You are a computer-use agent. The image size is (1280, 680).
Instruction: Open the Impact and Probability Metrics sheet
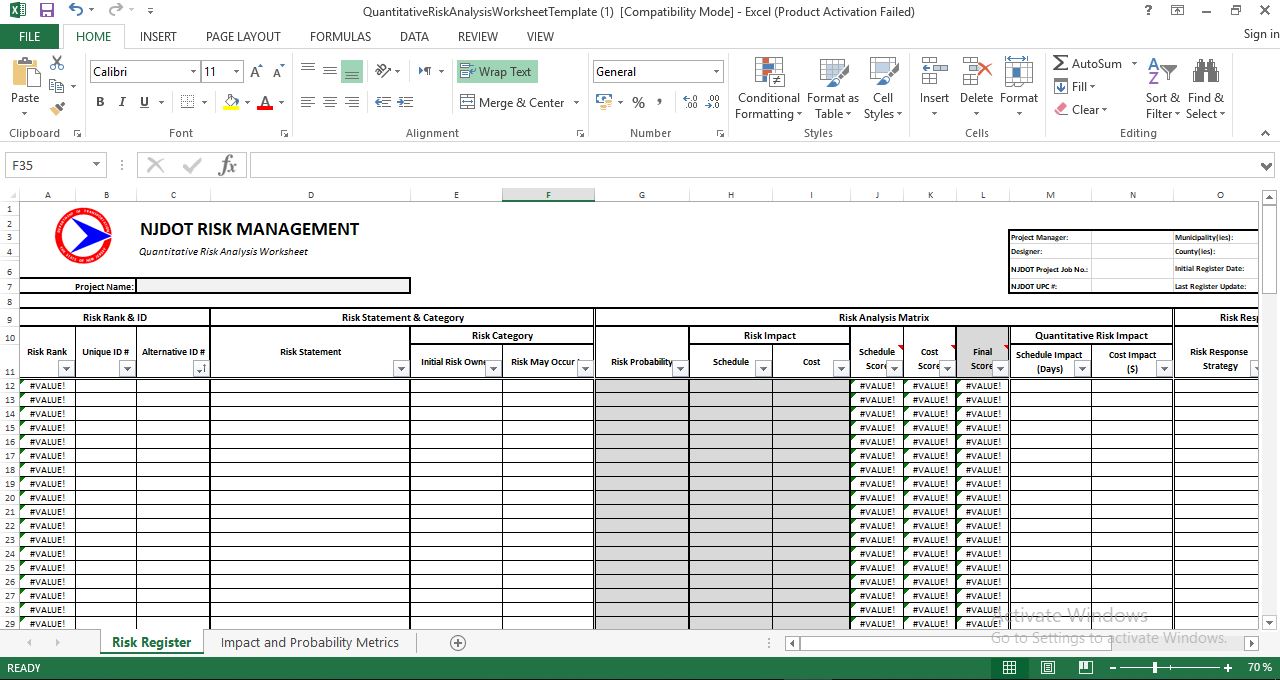point(310,642)
